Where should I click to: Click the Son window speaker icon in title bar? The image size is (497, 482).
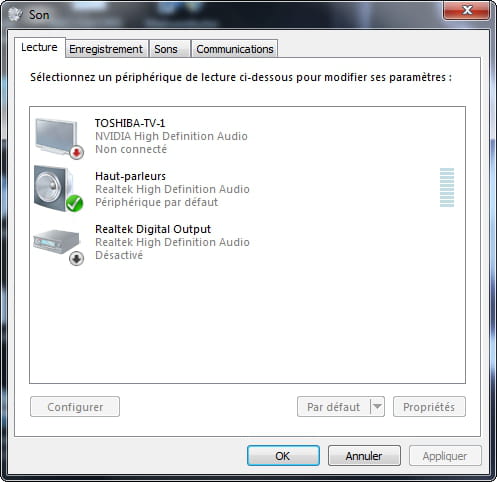pos(15,15)
